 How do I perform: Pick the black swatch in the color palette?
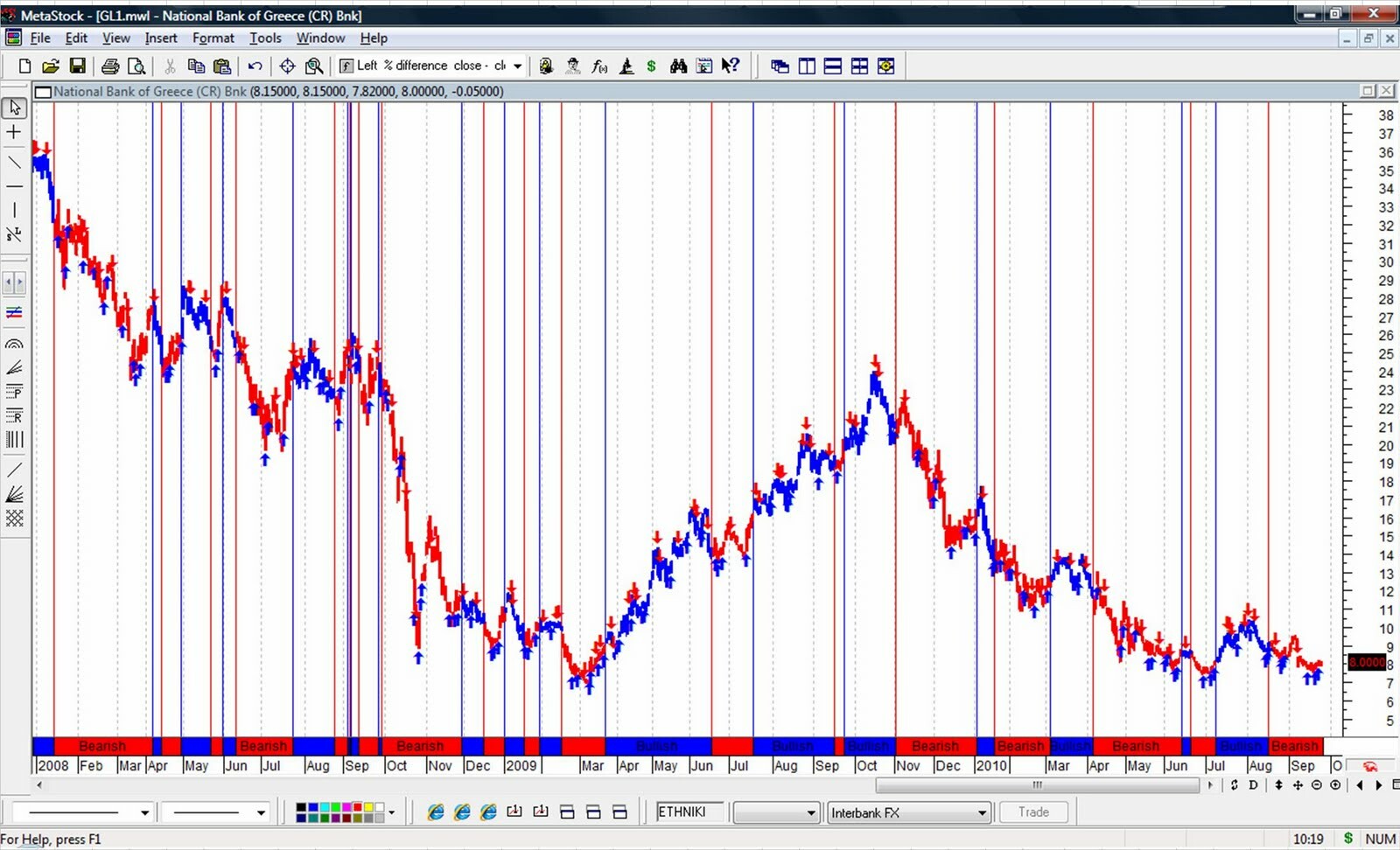point(301,807)
